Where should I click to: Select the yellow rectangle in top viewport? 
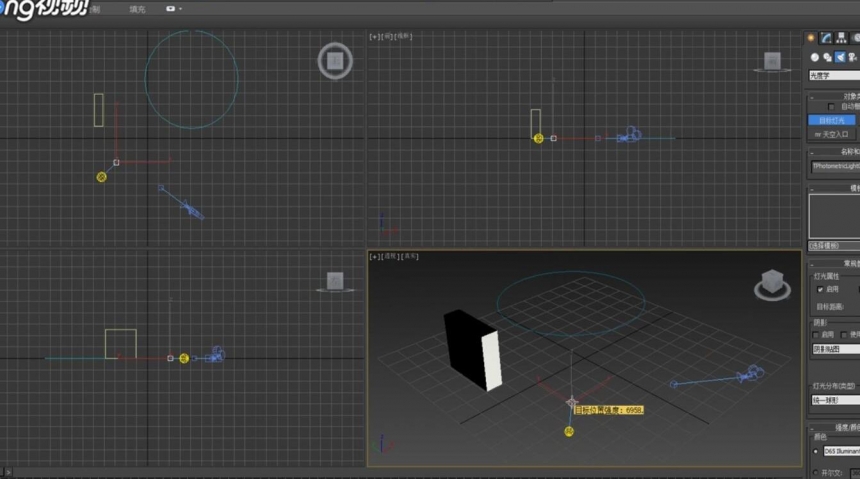point(99,110)
